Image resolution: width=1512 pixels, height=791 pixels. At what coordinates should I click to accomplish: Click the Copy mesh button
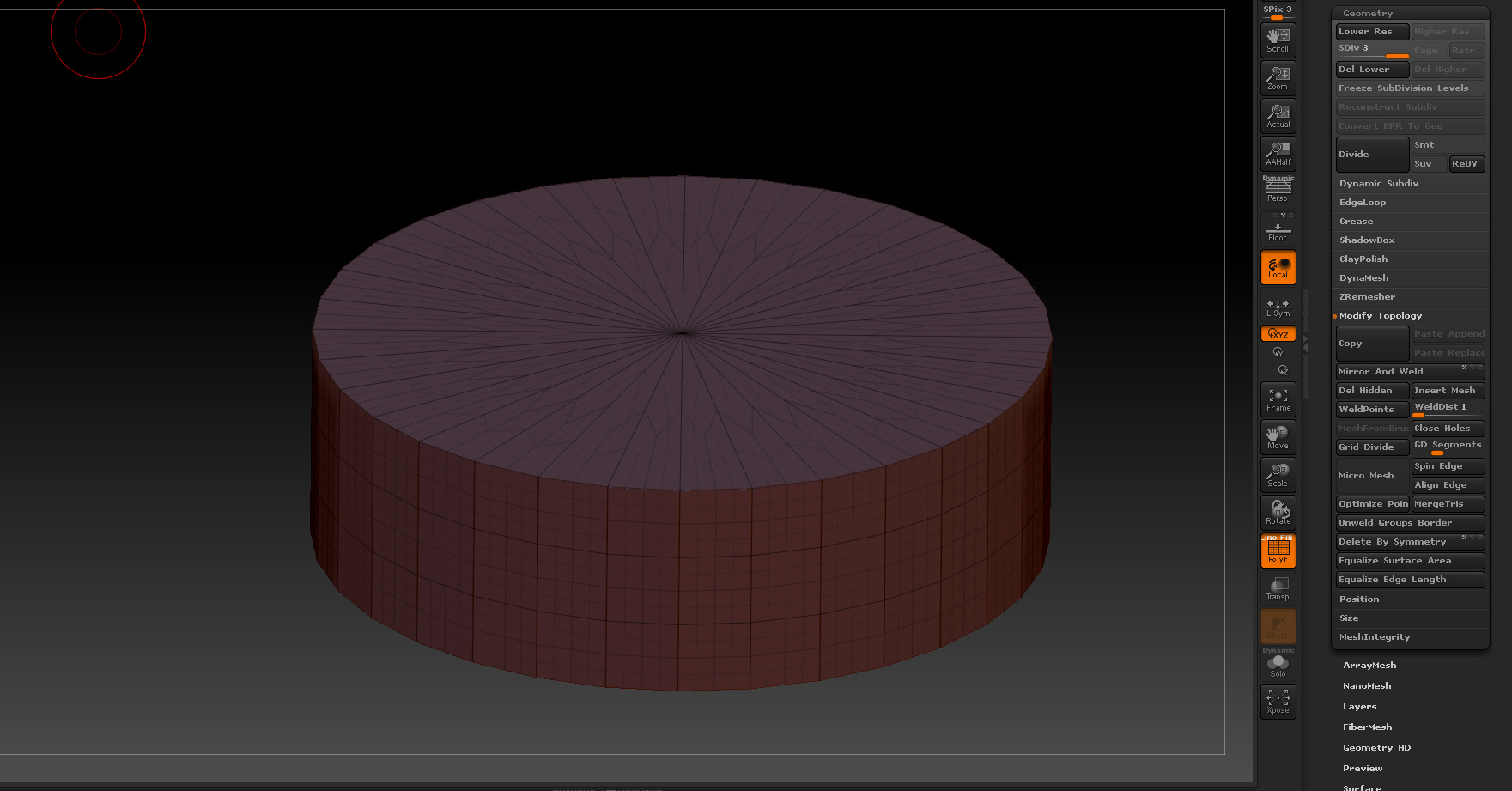pyautogui.click(x=1372, y=344)
